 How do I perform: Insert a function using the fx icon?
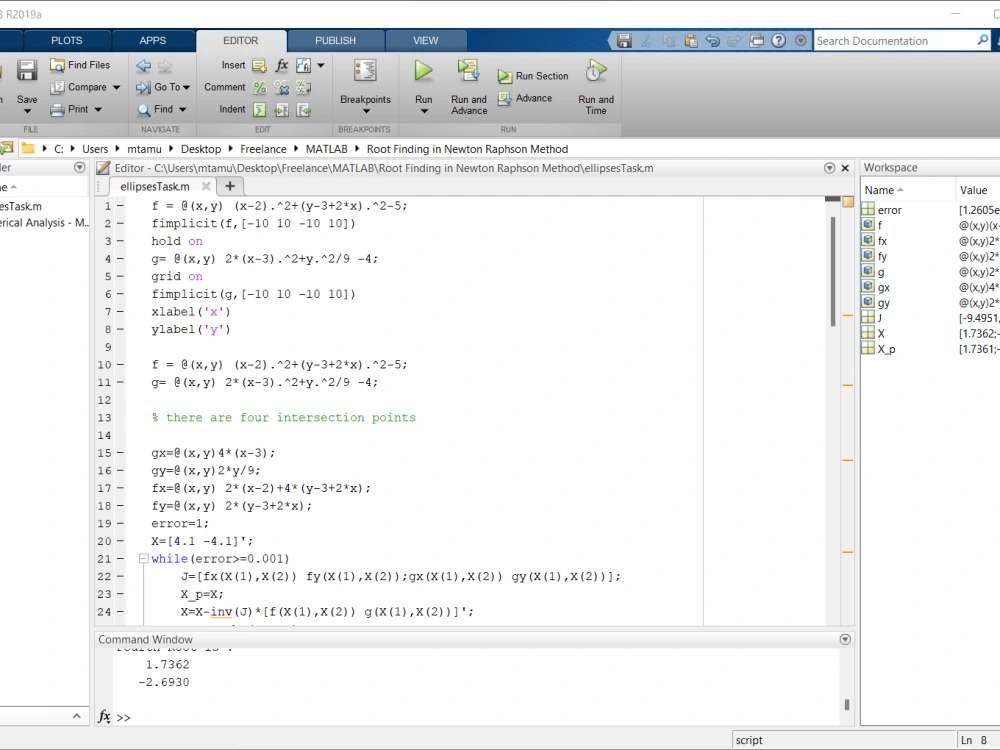click(281, 65)
